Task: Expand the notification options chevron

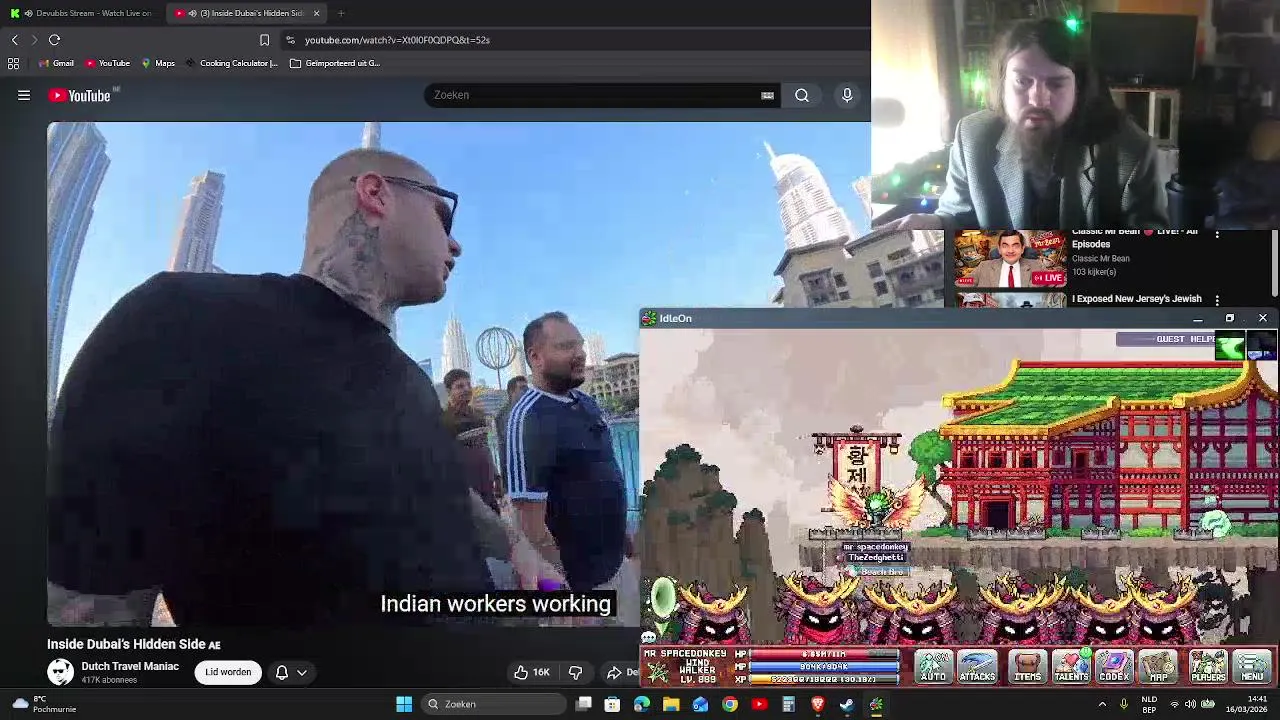Action: coord(302,673)
